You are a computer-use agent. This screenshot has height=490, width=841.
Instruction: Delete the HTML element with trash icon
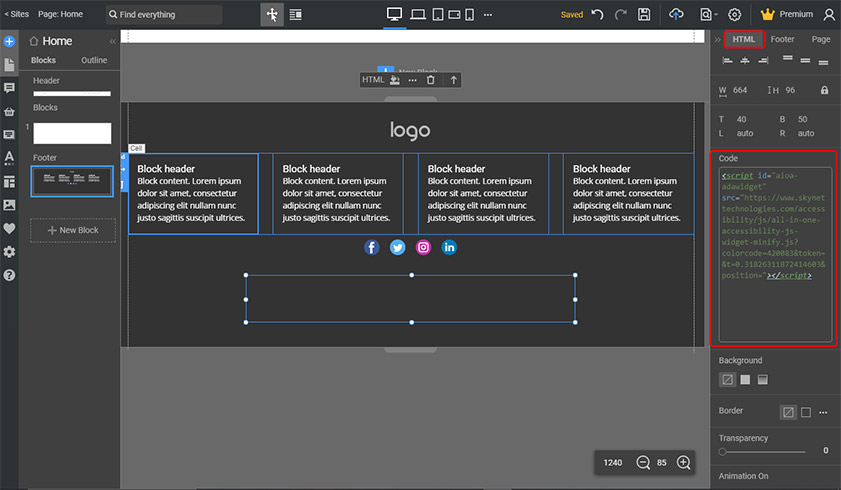pos(431,80)
